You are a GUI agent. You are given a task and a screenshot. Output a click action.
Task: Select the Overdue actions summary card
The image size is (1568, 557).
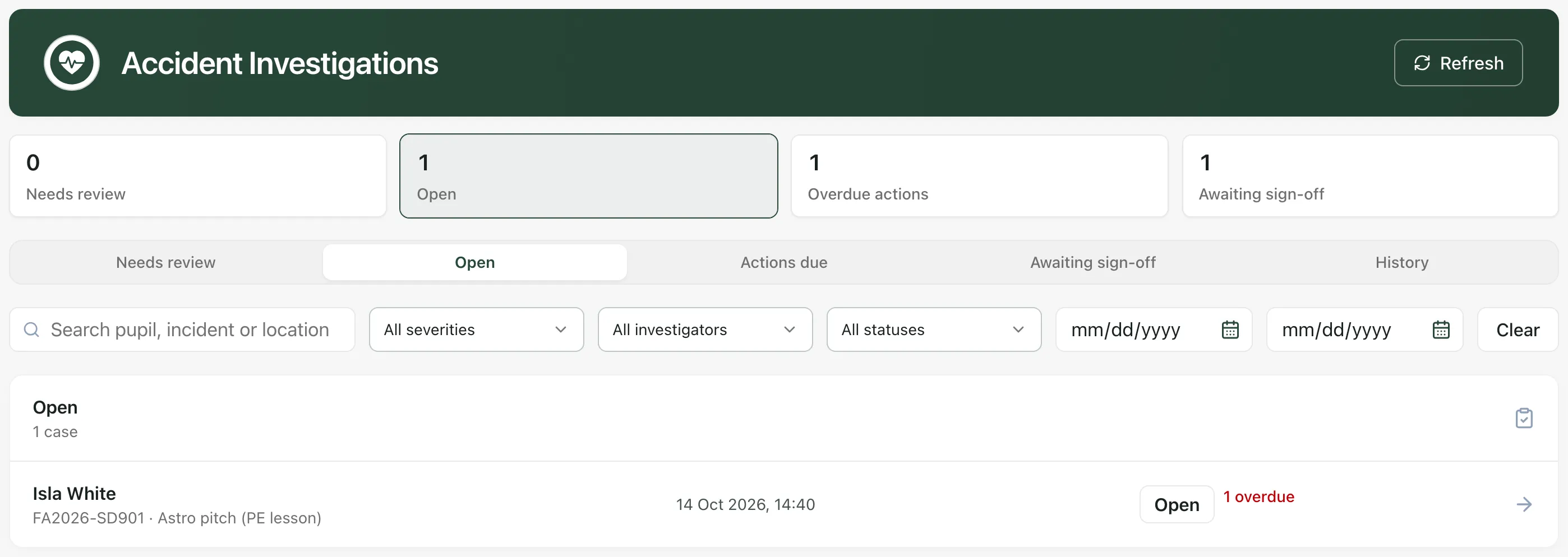coord(979,176)
